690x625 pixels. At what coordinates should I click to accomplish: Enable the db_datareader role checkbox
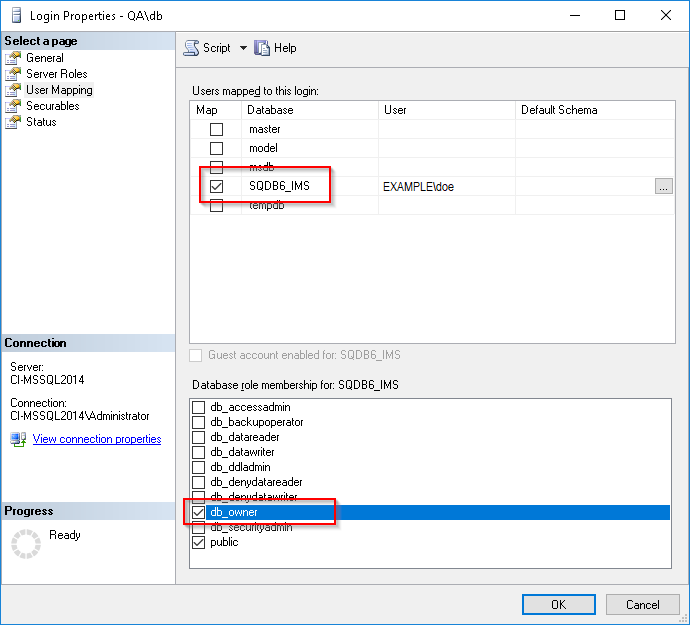tap(198, 437)
